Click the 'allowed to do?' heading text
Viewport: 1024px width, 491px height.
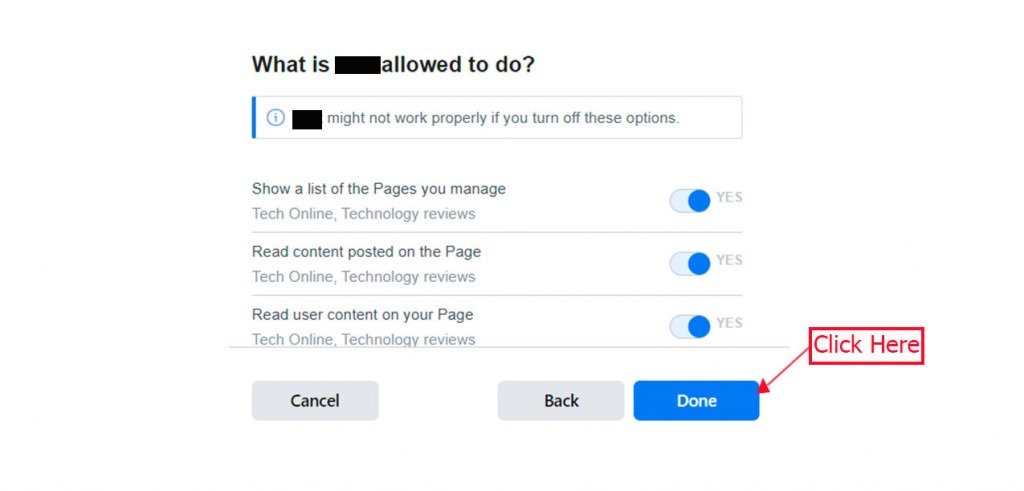(458, 65)
